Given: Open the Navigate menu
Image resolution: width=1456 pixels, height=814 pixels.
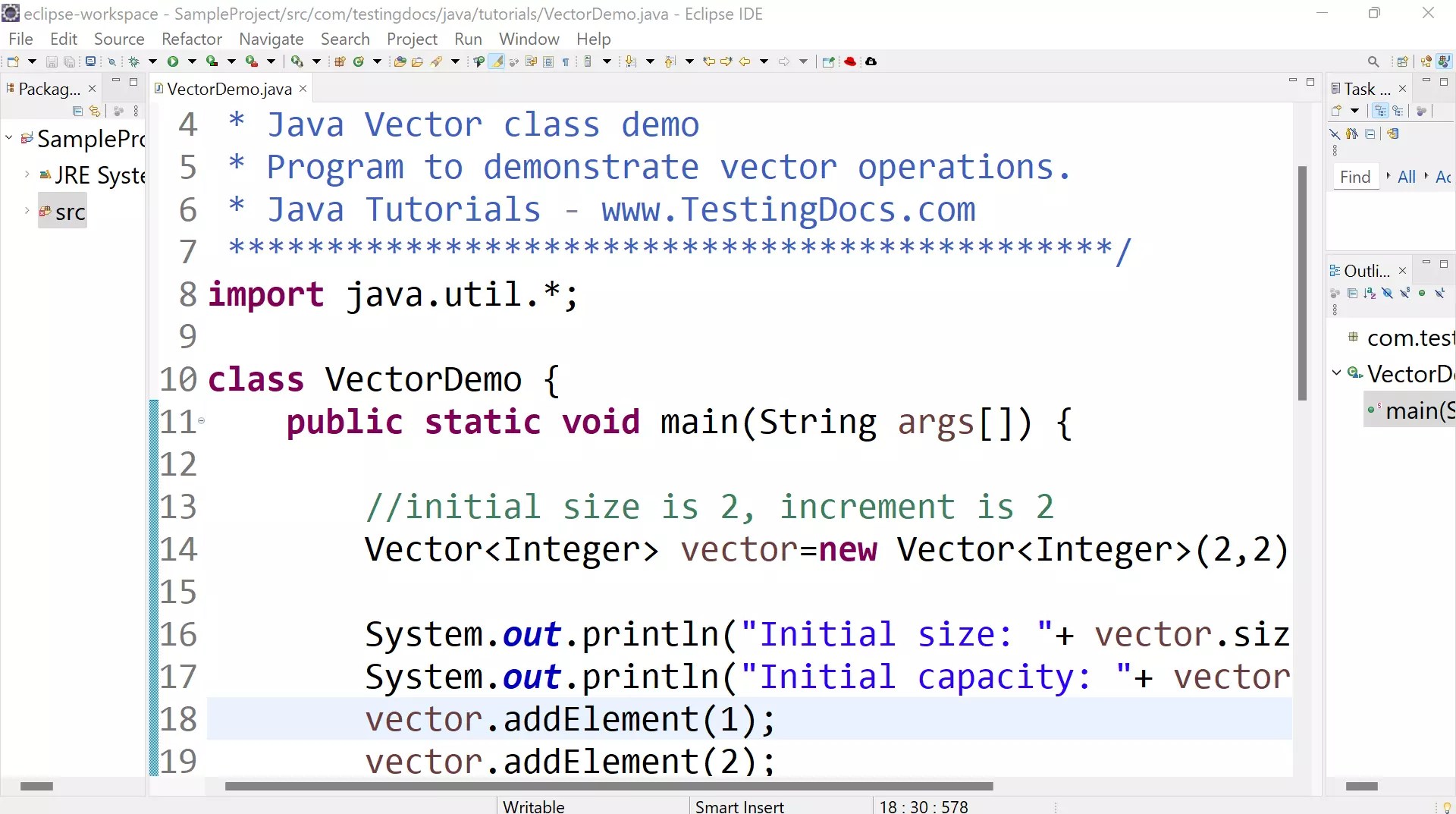Looking at the screenshot, I should pos(271,39).
